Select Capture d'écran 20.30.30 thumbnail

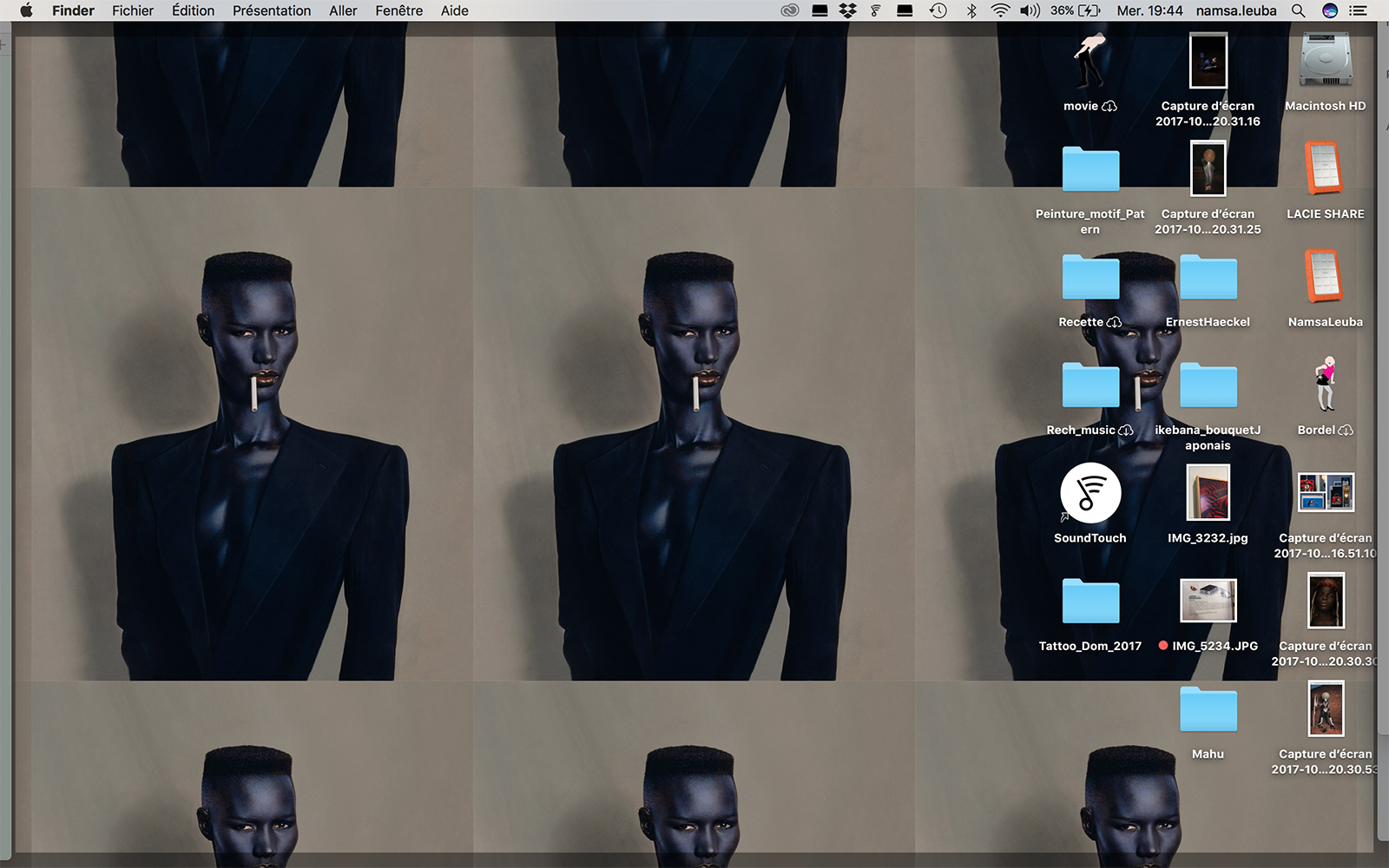tap(1325, 601)
